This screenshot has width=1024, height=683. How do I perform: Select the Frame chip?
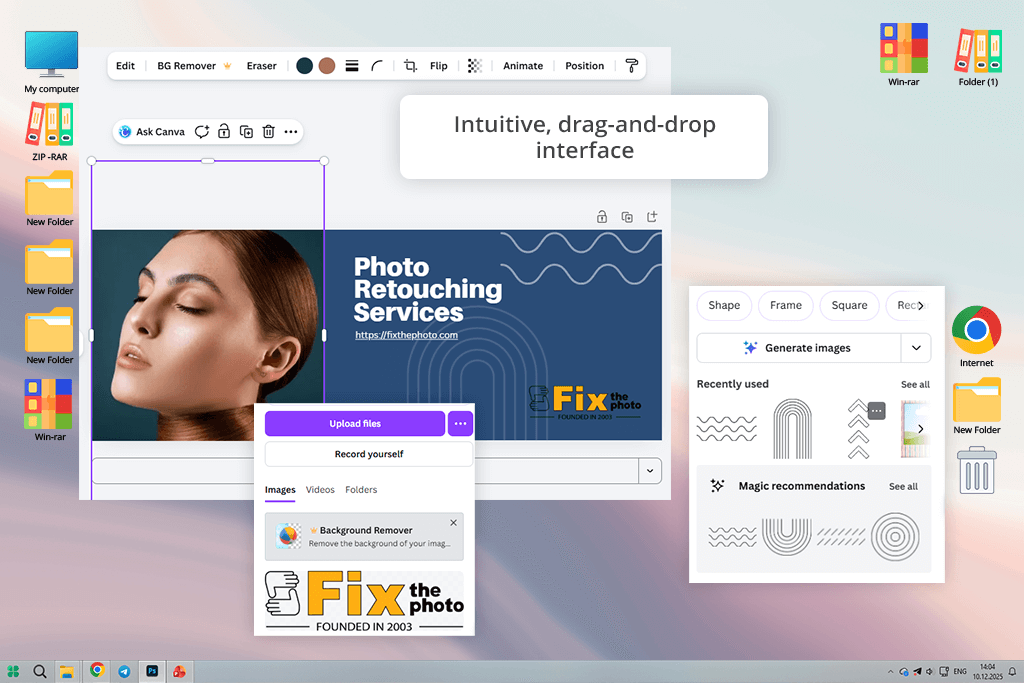tap(786, 306)
